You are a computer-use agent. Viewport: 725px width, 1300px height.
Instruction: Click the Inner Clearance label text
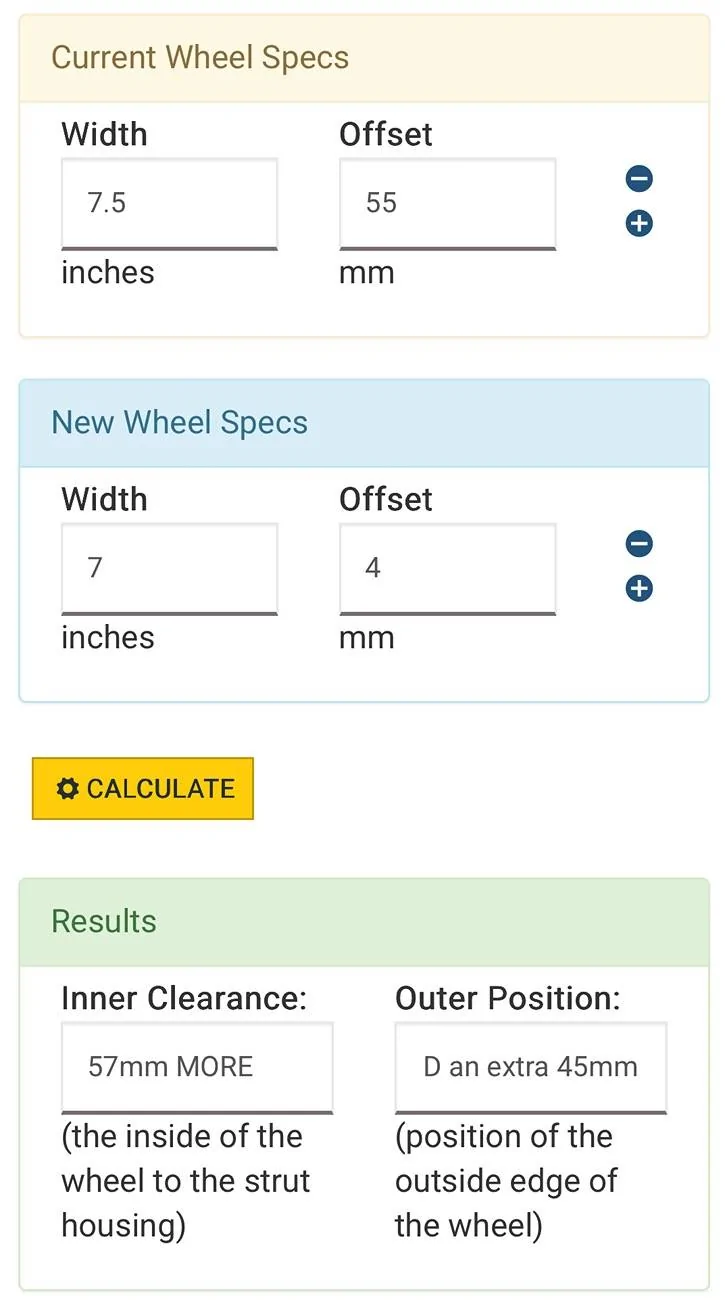click(186, 997)
